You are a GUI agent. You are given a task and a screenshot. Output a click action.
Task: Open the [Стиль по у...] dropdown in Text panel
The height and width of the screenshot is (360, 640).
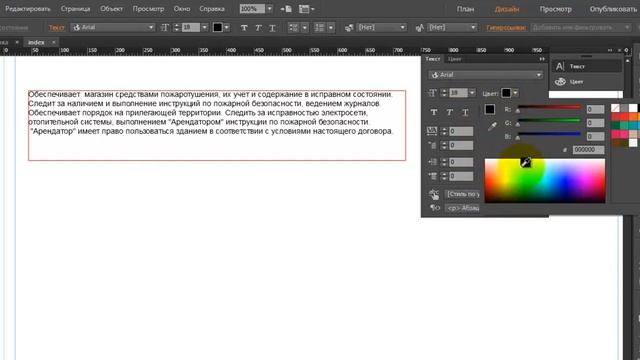tap(462, 194)
